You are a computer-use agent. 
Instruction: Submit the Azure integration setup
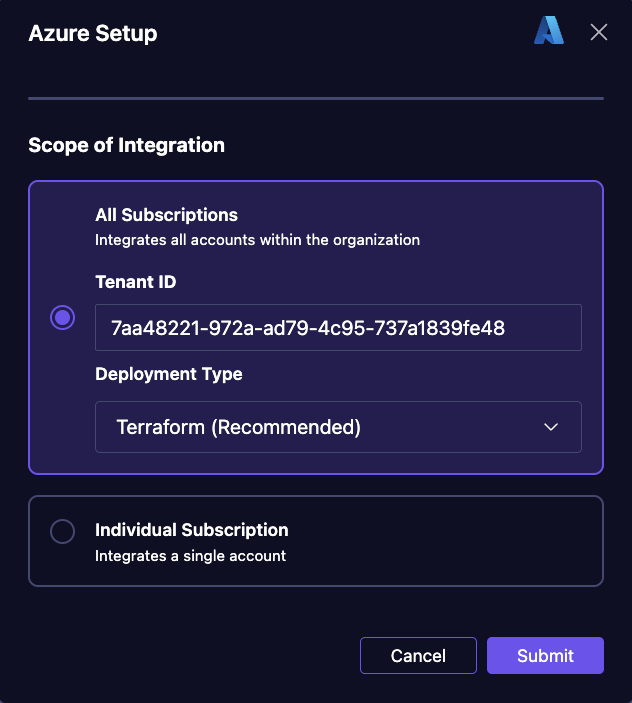(x=545, y=655)
